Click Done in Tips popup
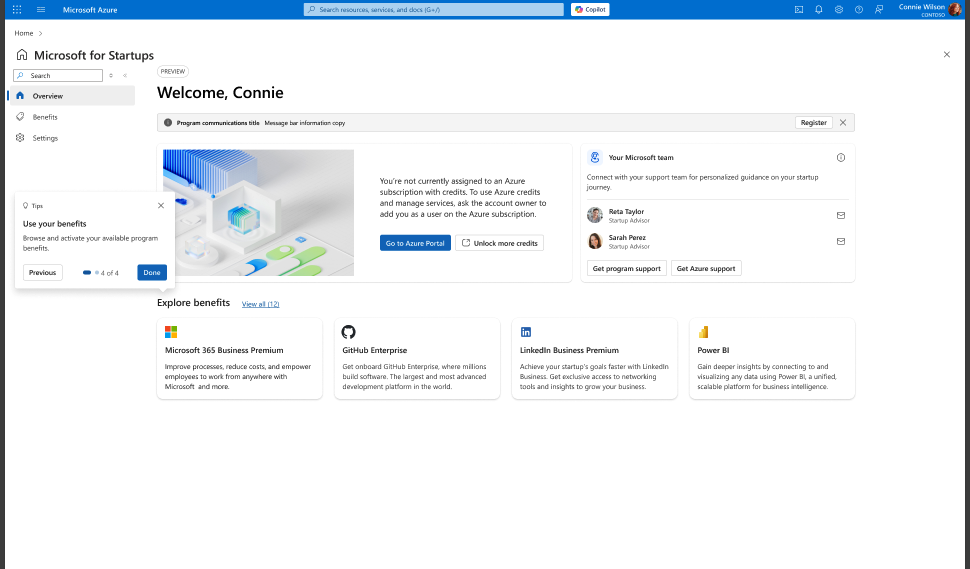970x569 pixels. click(x=152, y=273)
